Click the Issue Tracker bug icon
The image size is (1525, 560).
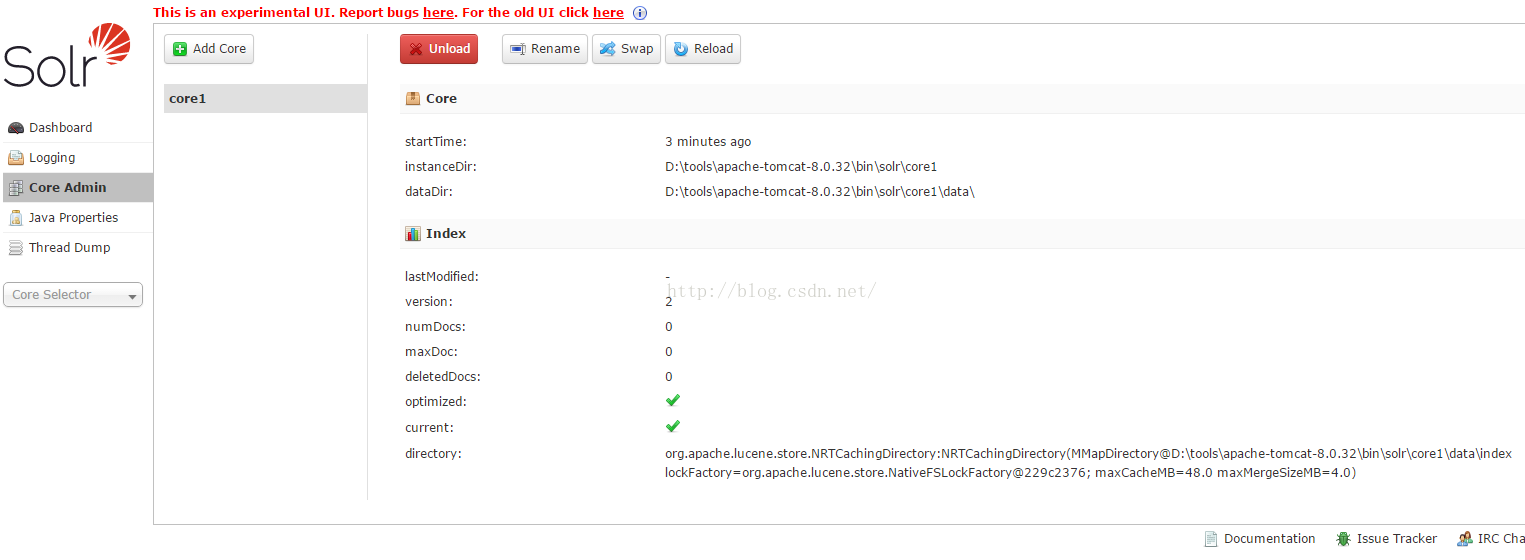pyautogui.click(x=1343, y=539)
